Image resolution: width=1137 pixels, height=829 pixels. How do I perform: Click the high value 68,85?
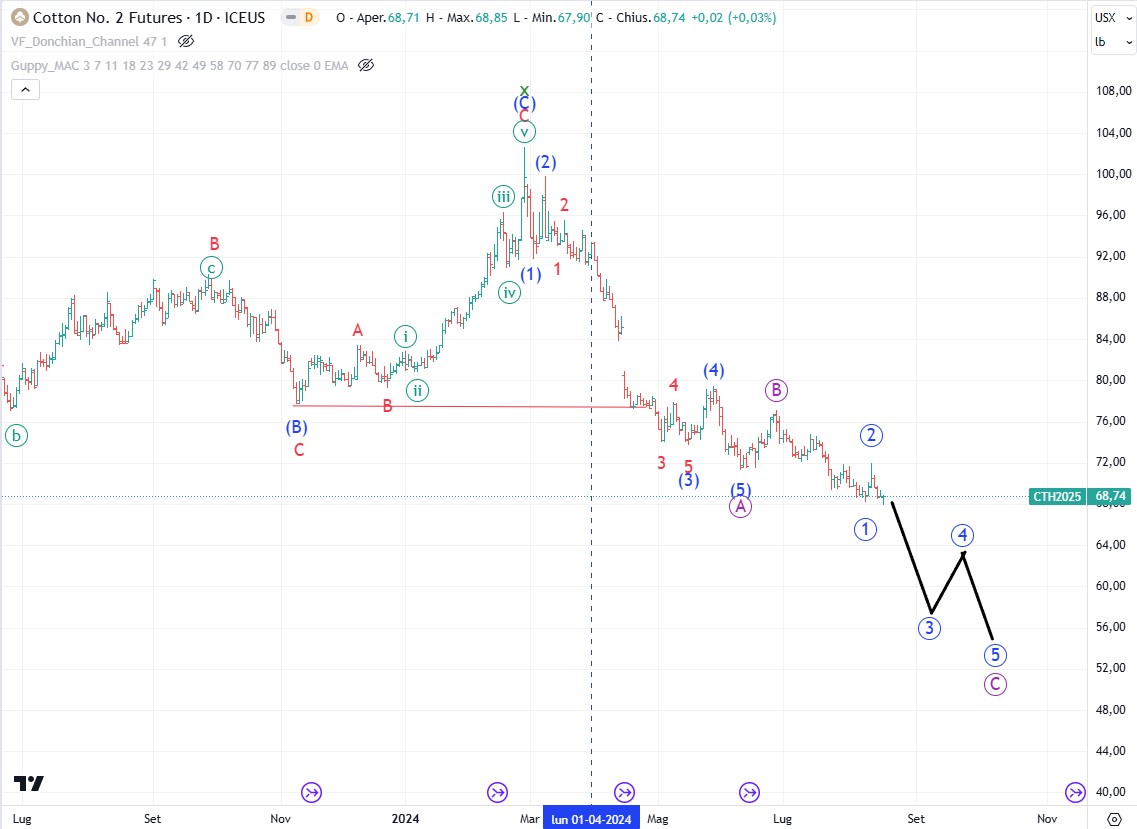tap(492, 17)
